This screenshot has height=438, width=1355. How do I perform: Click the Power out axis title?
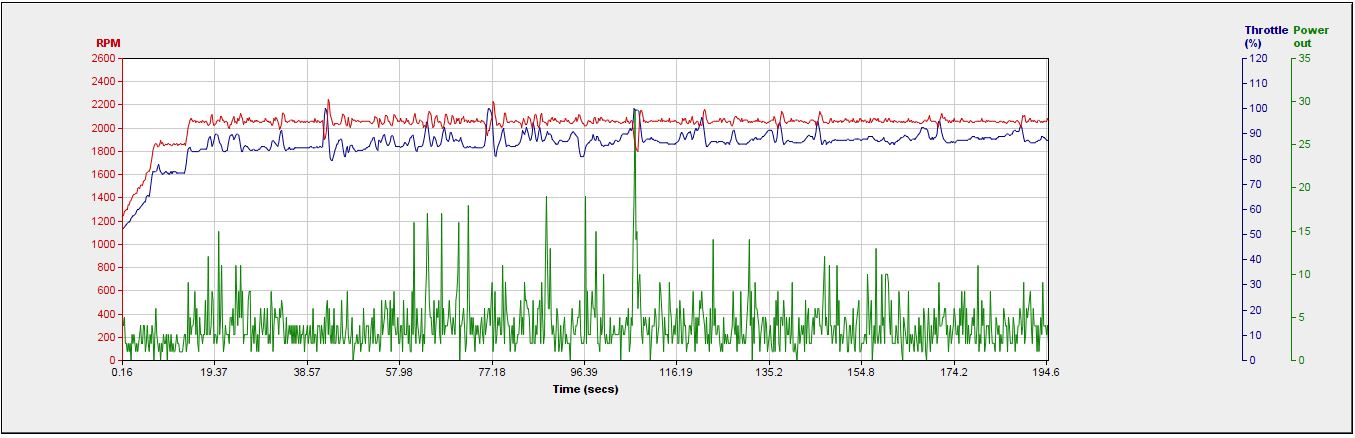pos(1311,37)
